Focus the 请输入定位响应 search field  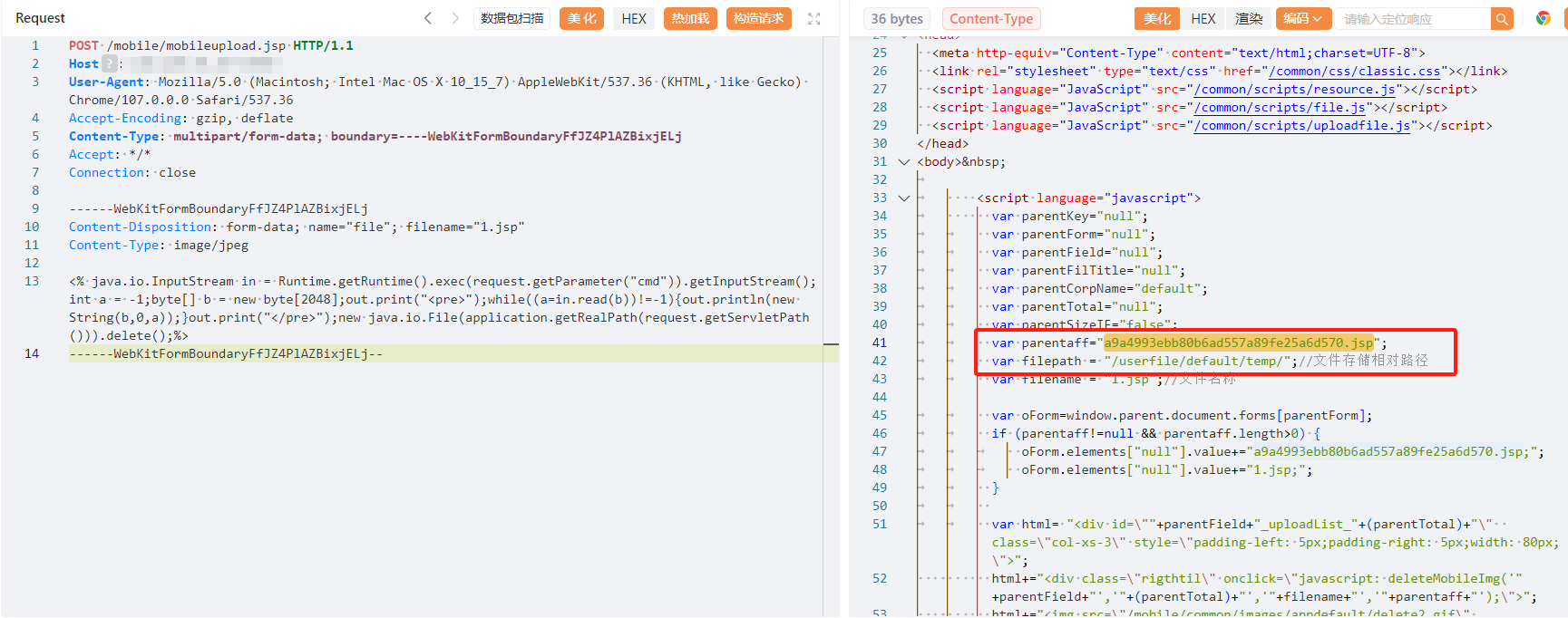click(x=1413, y=18)
